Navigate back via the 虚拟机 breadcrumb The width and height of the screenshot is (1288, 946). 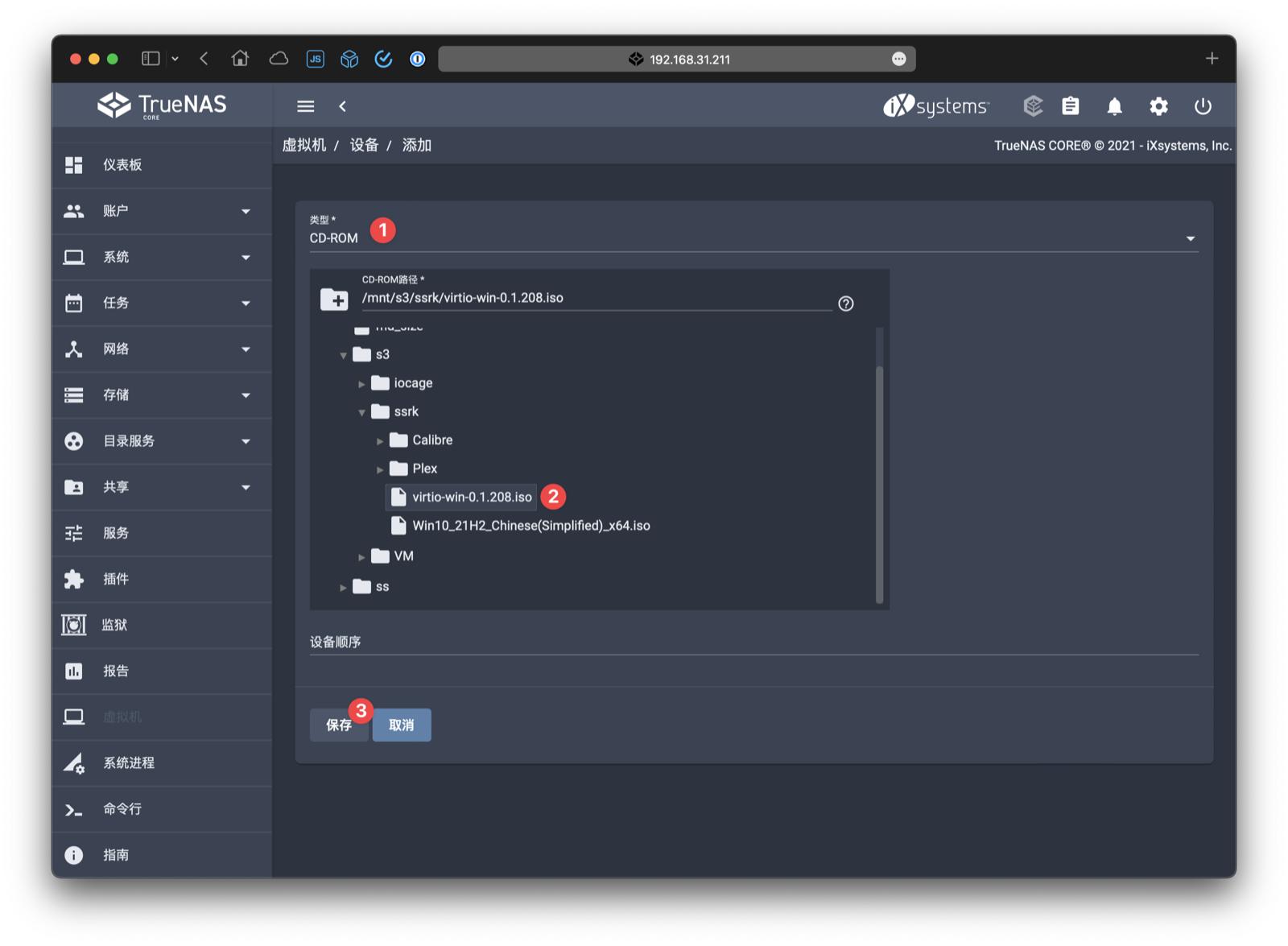(x=305, y=145)
